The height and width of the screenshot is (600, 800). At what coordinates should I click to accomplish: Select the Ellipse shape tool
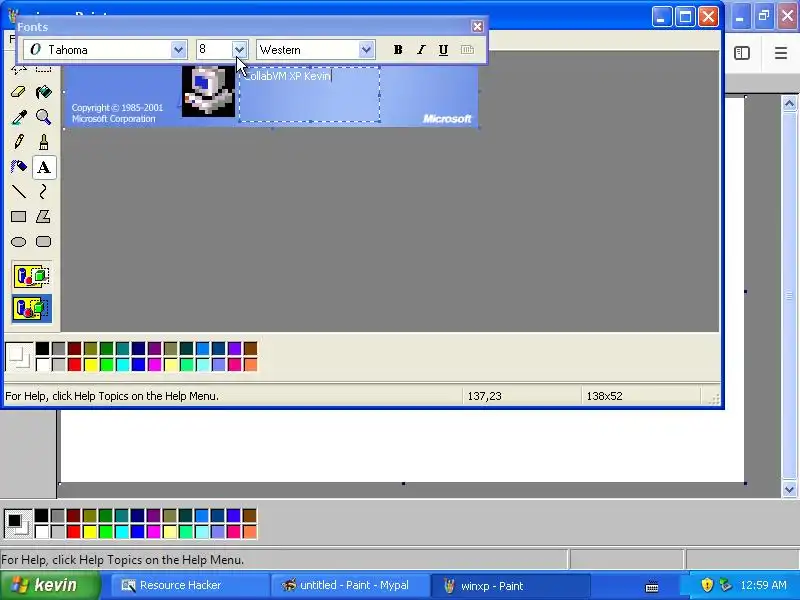(18, 241)
